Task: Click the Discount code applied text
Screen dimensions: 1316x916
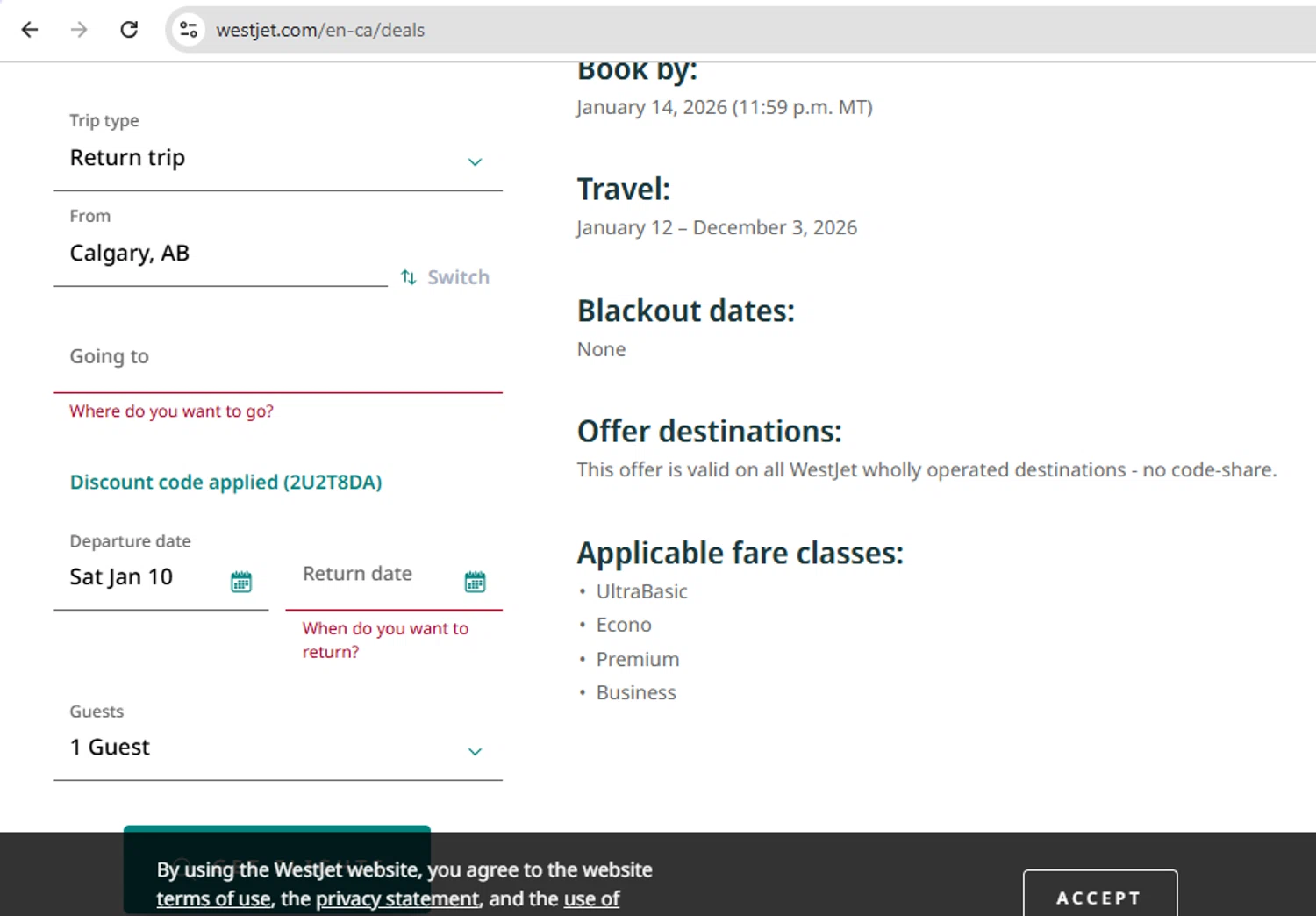Action: click(225, 483)
